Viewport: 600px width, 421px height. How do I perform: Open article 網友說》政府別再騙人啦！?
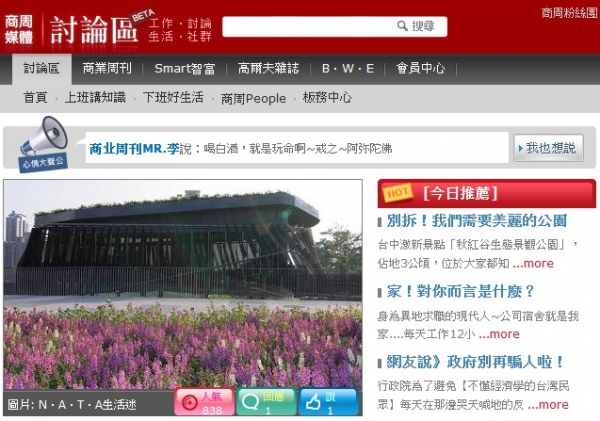point(476,362)
